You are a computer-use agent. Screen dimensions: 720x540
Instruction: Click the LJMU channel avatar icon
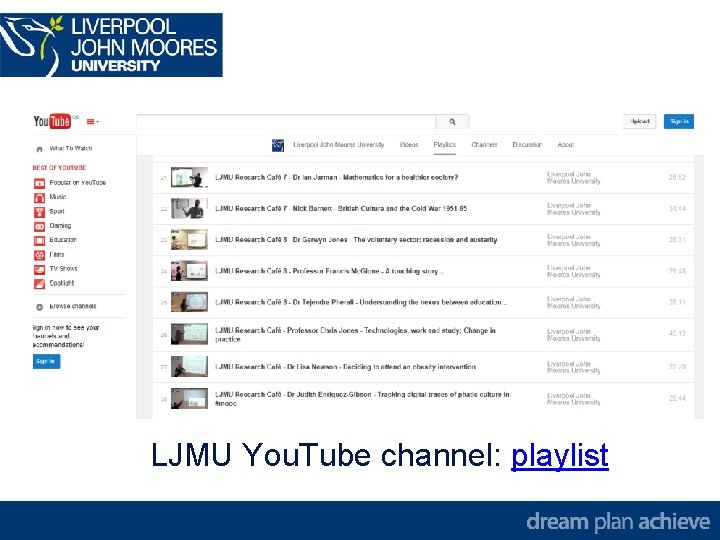point(278,145)
